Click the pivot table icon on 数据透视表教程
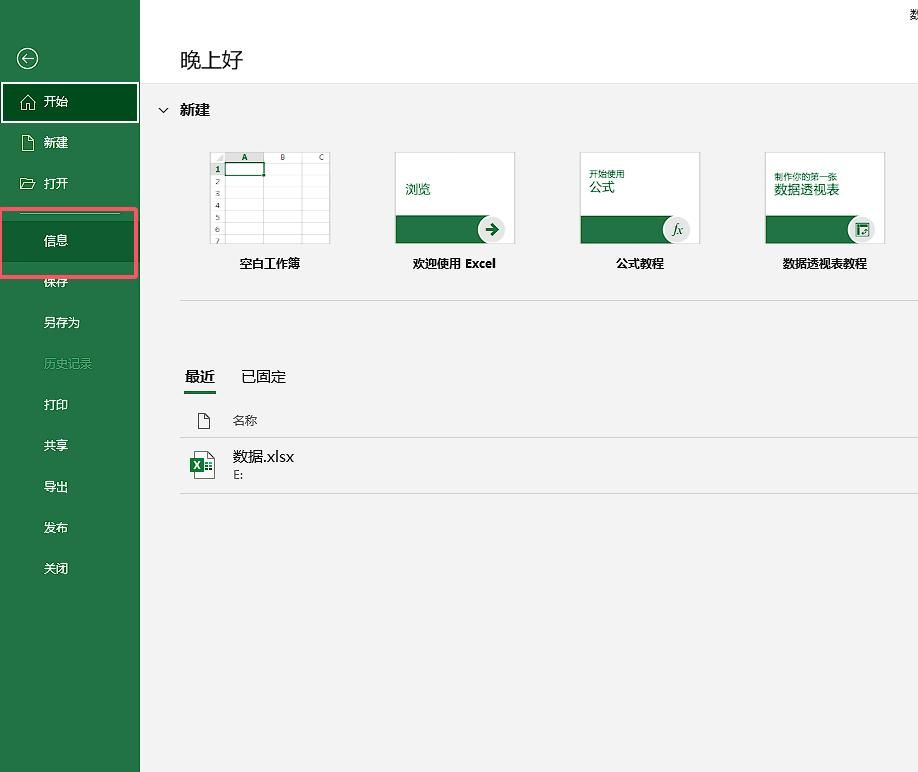 pyautogui.click(x=862, y=229)
